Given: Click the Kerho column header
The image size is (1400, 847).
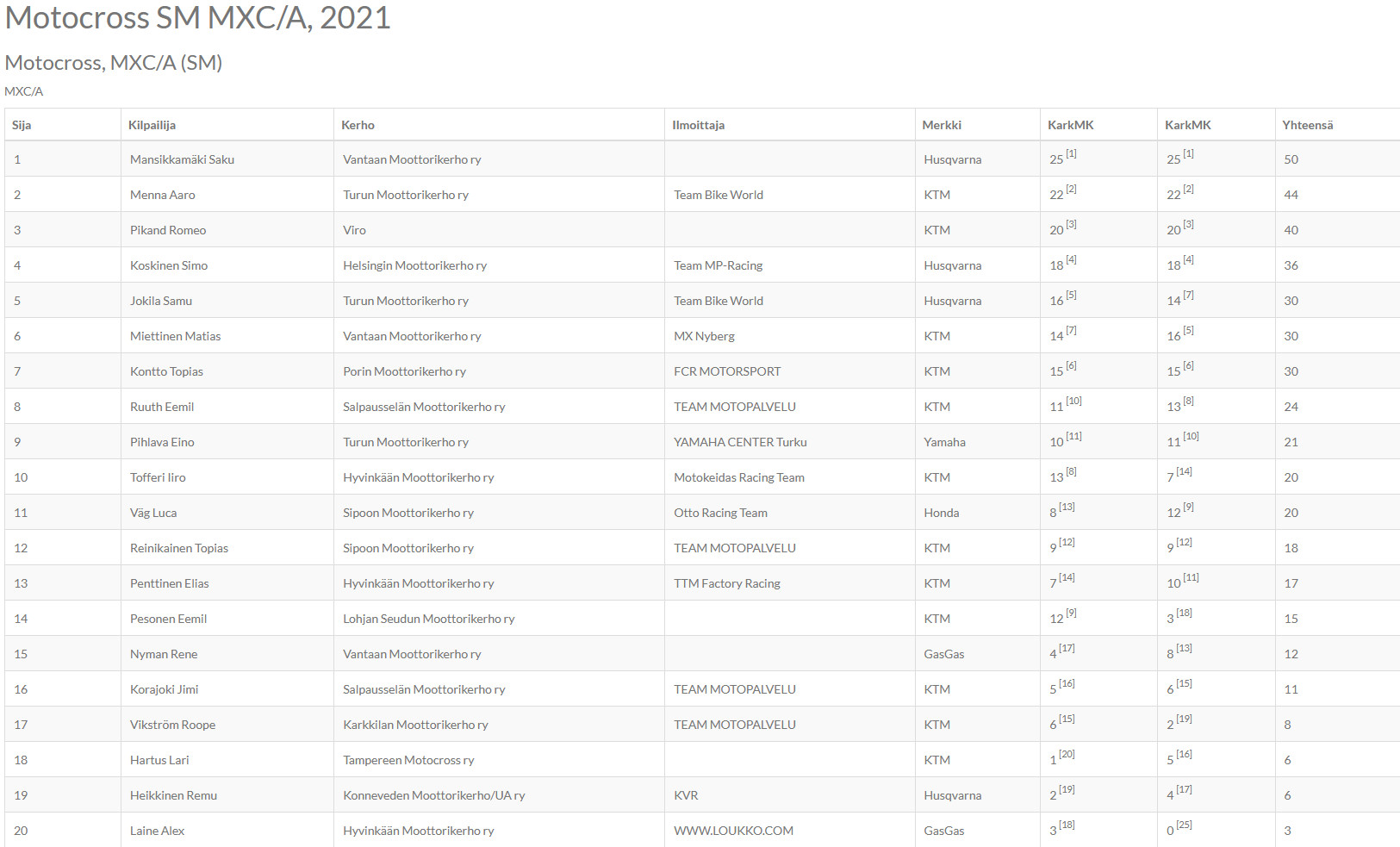Looking at the screenshot, I should (x=358, y=125).
